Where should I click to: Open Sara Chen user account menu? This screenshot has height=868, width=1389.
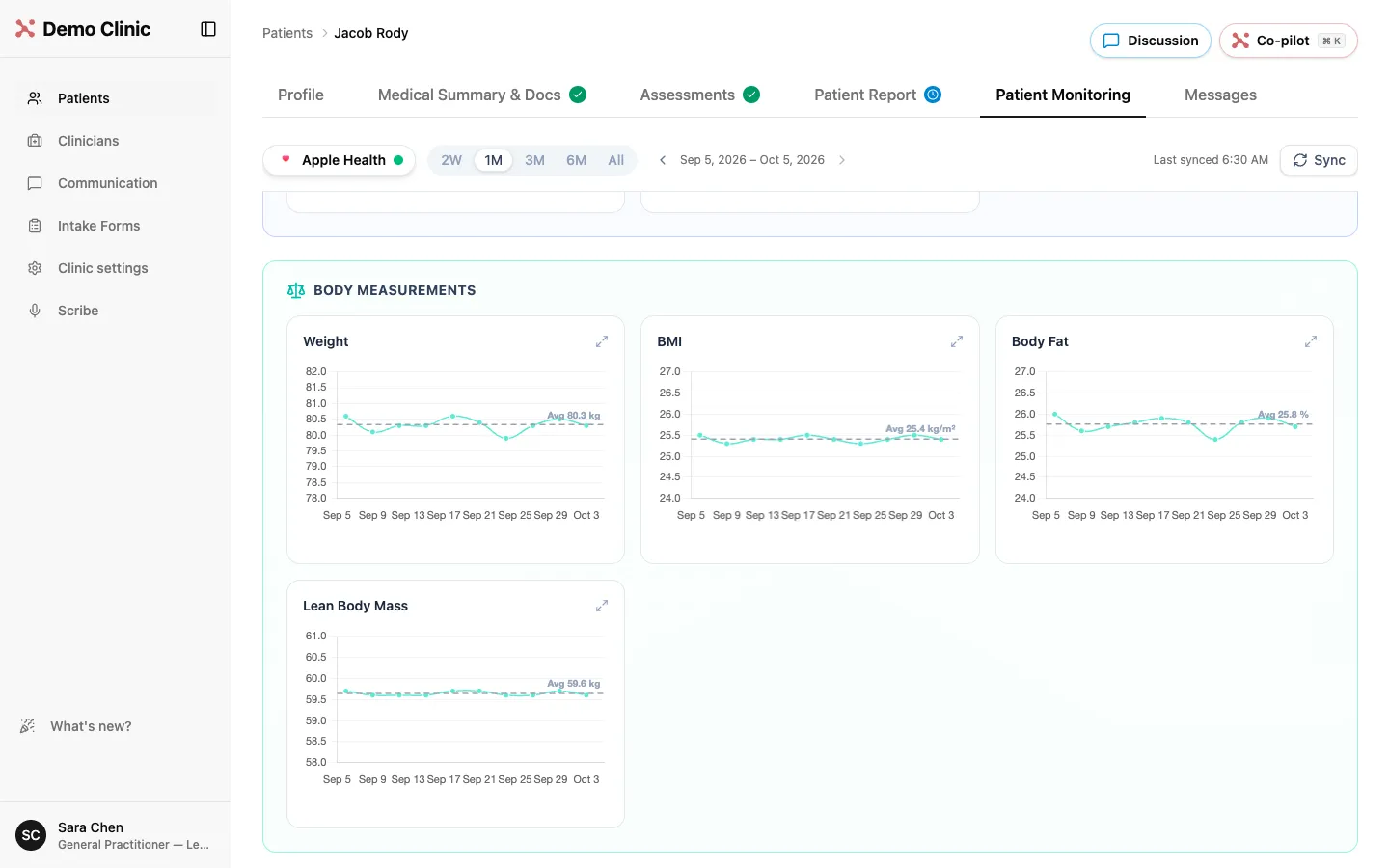pos(116,835)
